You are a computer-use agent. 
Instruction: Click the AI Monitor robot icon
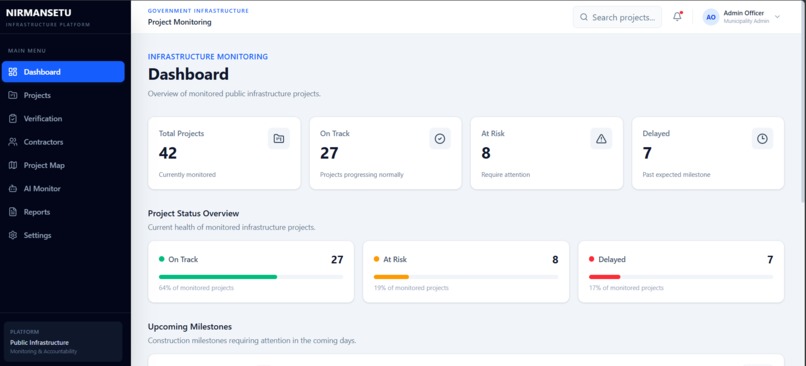pos(13,189)
